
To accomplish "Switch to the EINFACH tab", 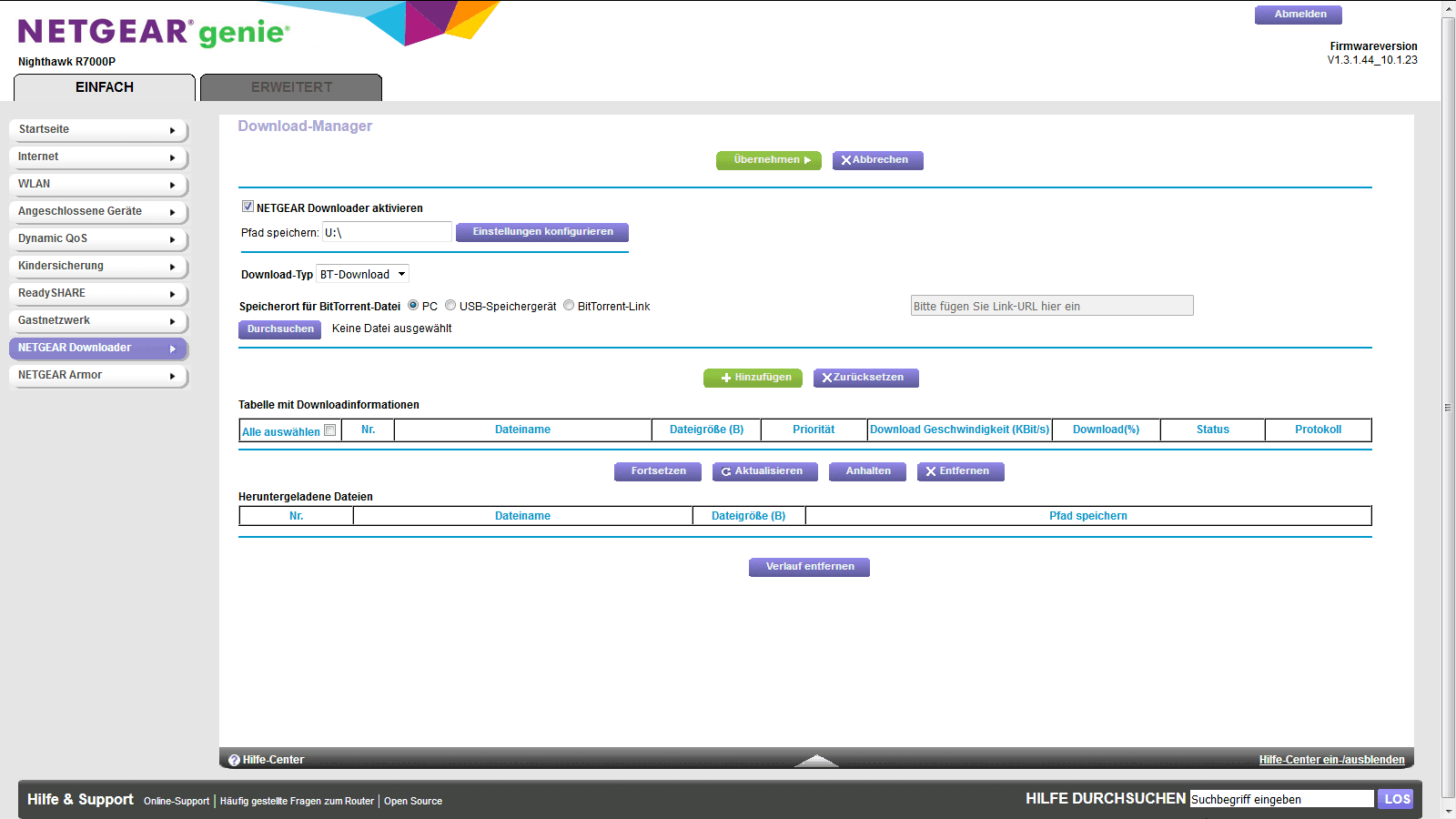I will pos(105,87).
